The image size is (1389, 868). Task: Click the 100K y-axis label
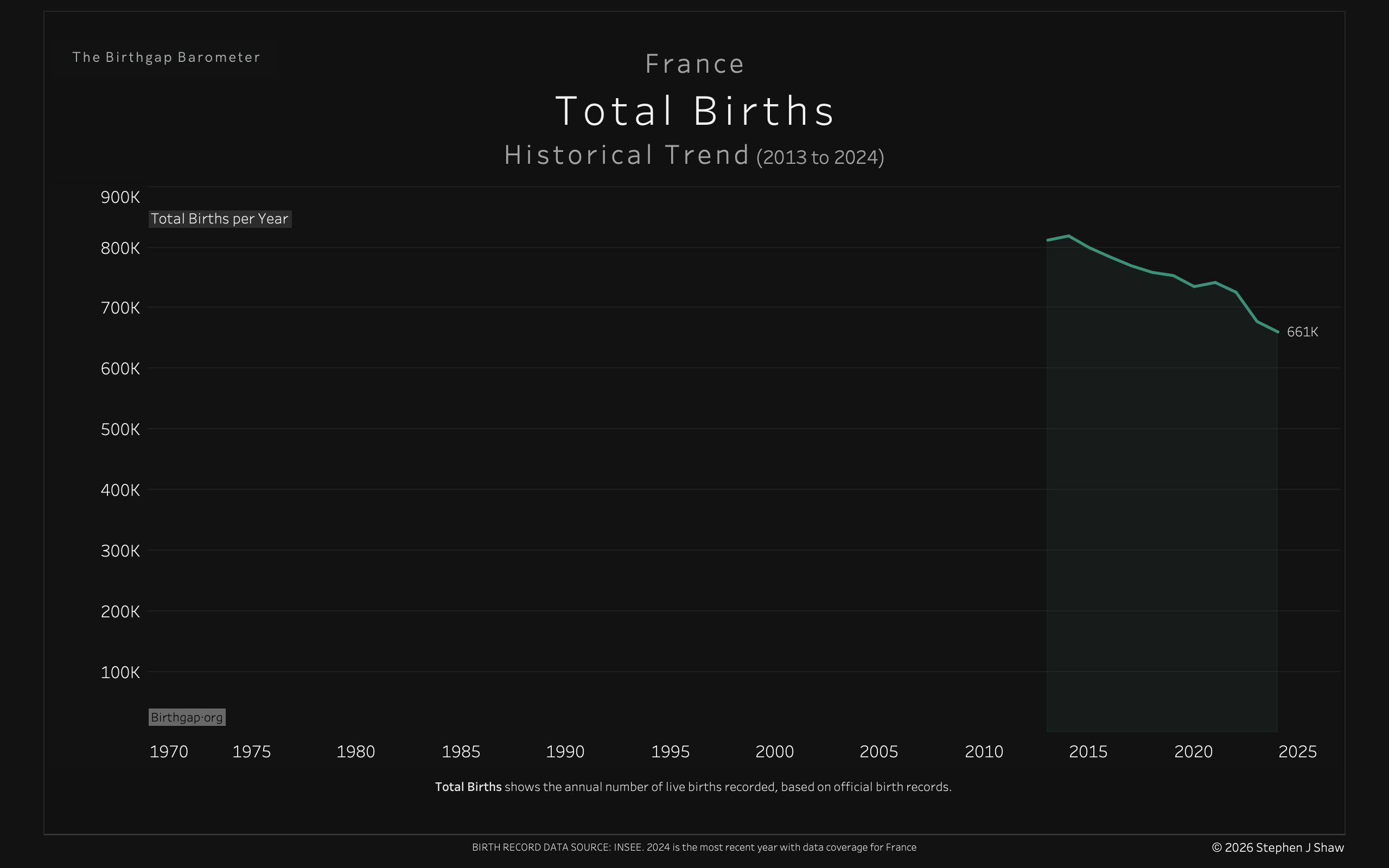point(120,672)
